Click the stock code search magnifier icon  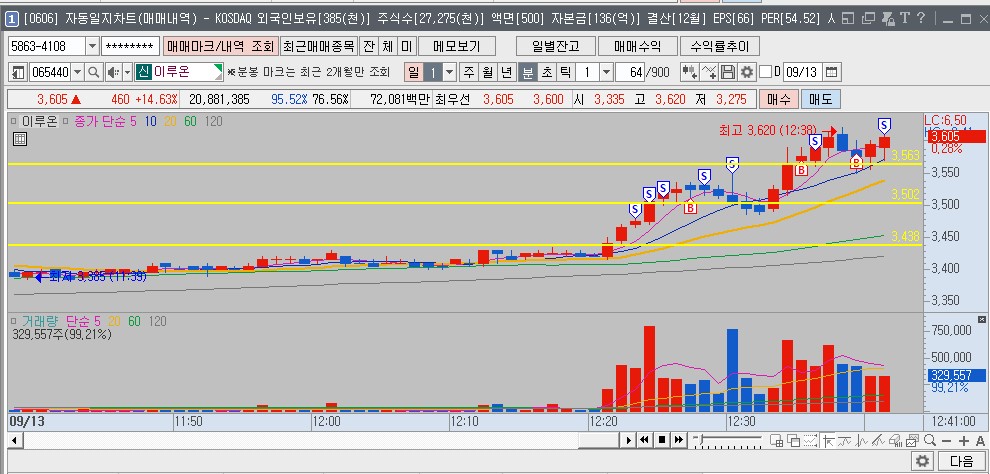tap(93, 73)
